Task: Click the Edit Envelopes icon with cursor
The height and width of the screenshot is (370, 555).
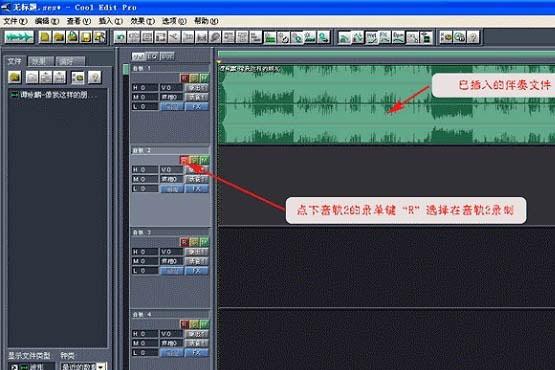Action: [x=412, y=37]
